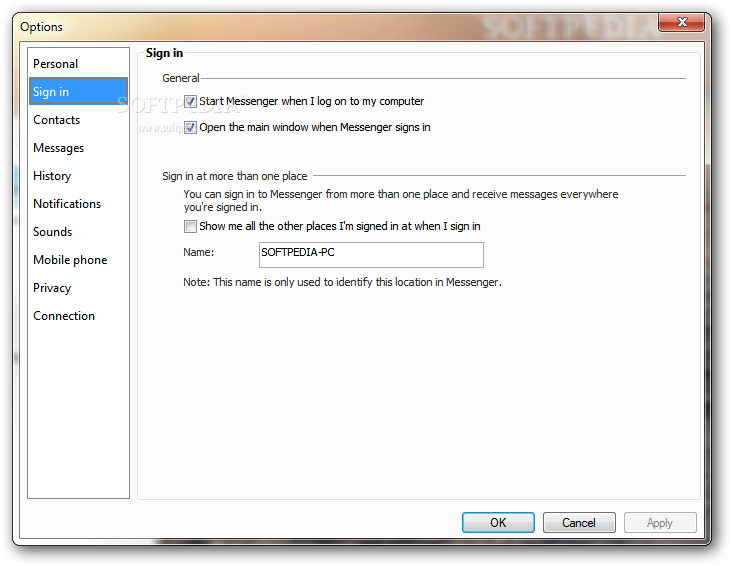Click the Cancel button

tap(579, 523)
